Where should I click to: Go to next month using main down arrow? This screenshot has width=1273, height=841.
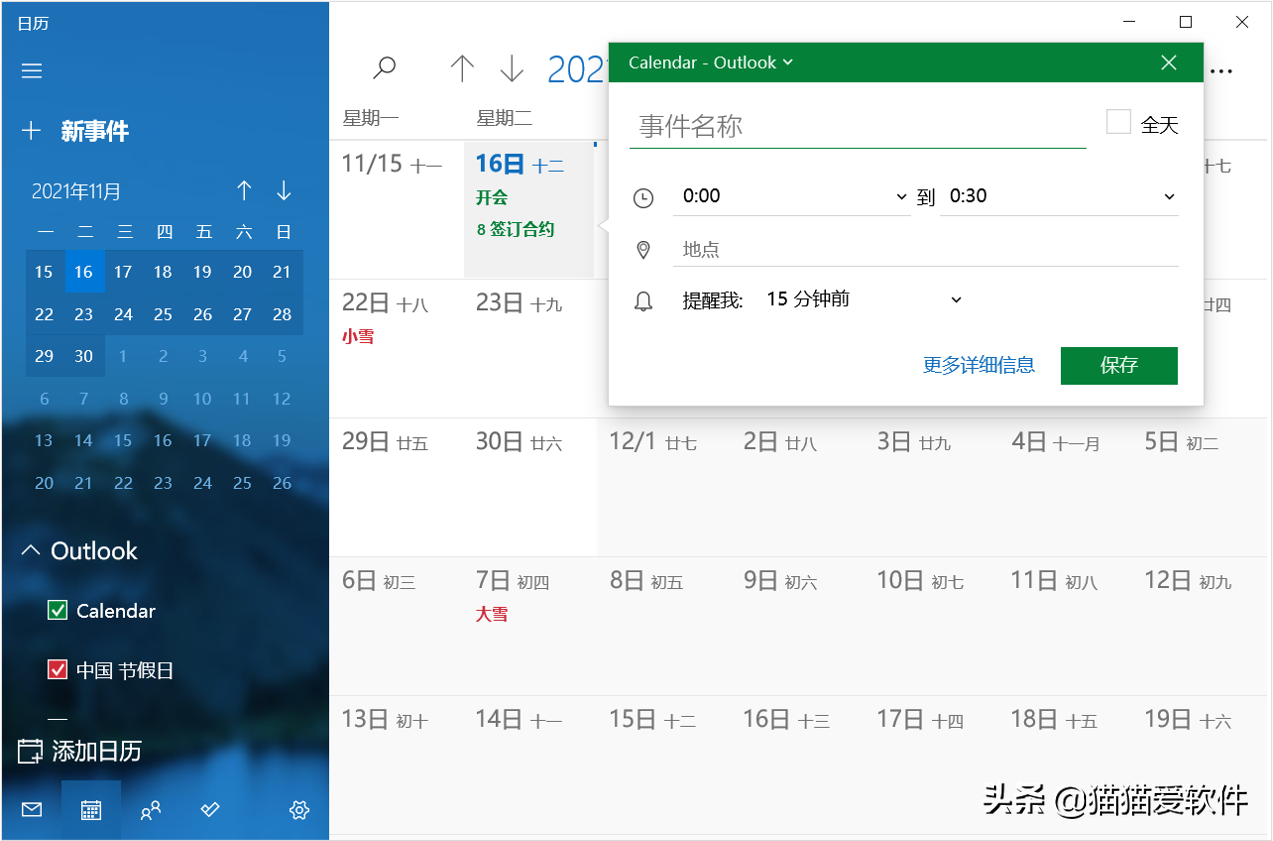tap(512, 68)
